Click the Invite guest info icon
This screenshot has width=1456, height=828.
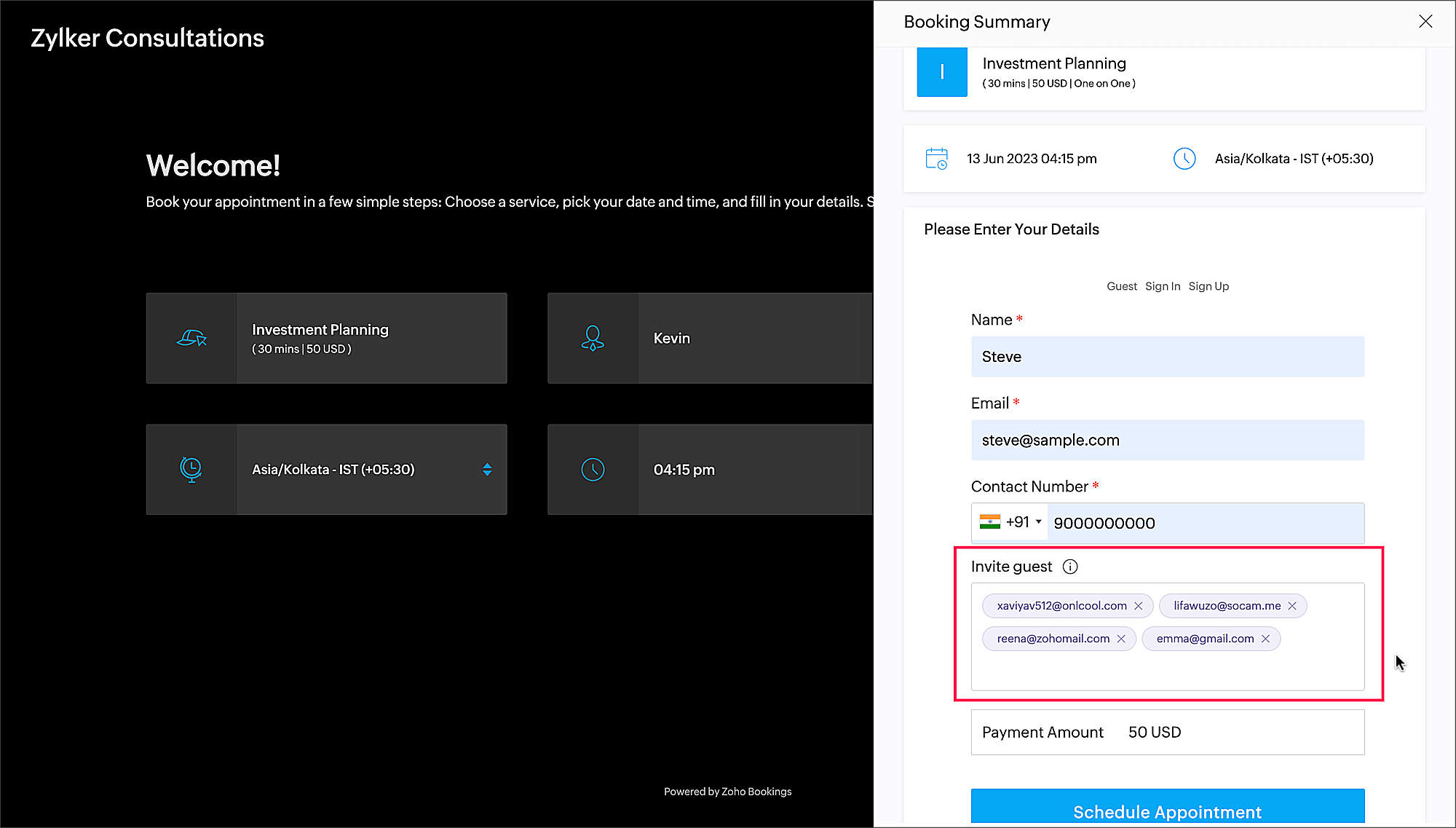point(1069,567)
